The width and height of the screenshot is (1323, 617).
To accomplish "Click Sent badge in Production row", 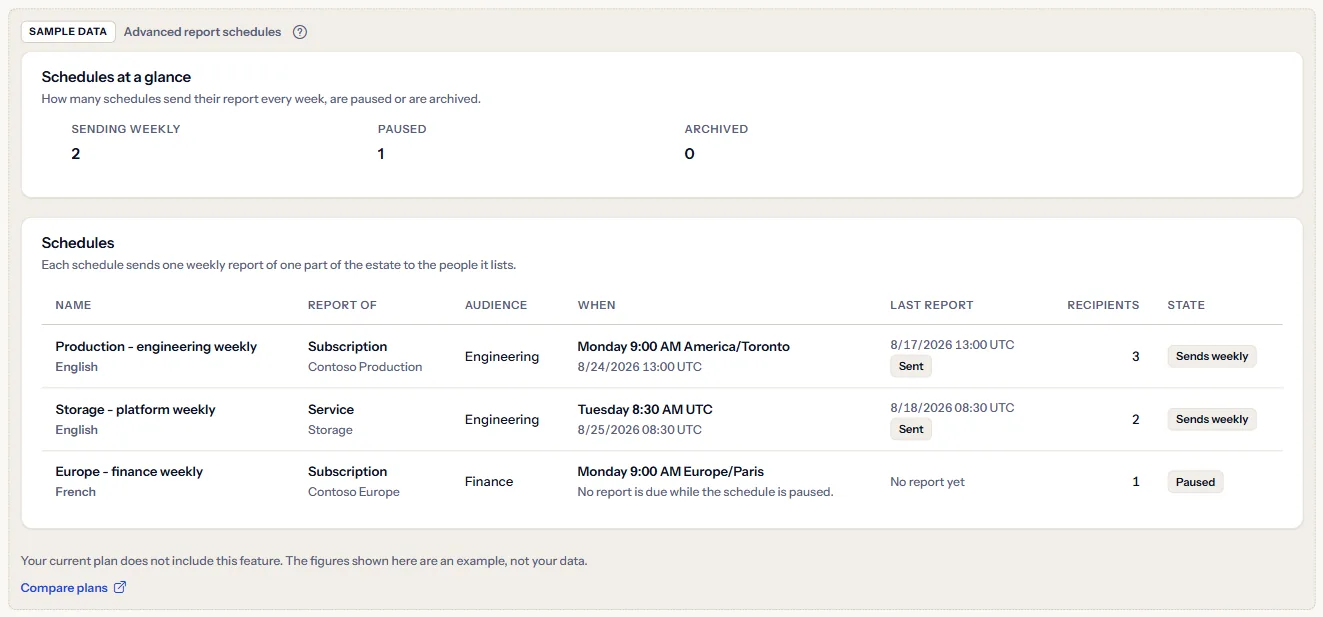I will (x=911, y=367).
